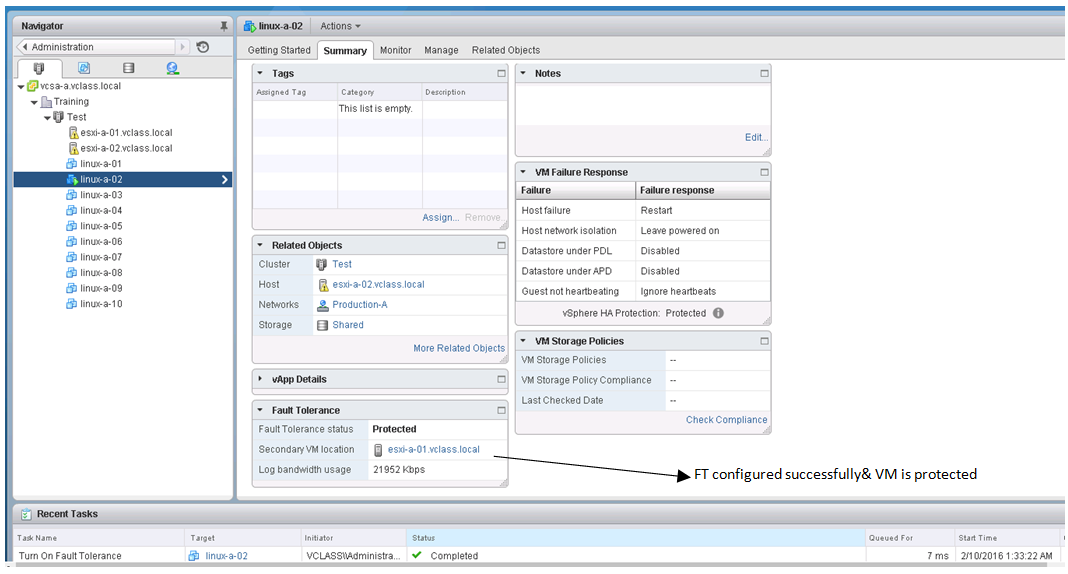This screenshot has width=1068, height=574.
Task: Open the Test cluster link
Action: [342, 264]
